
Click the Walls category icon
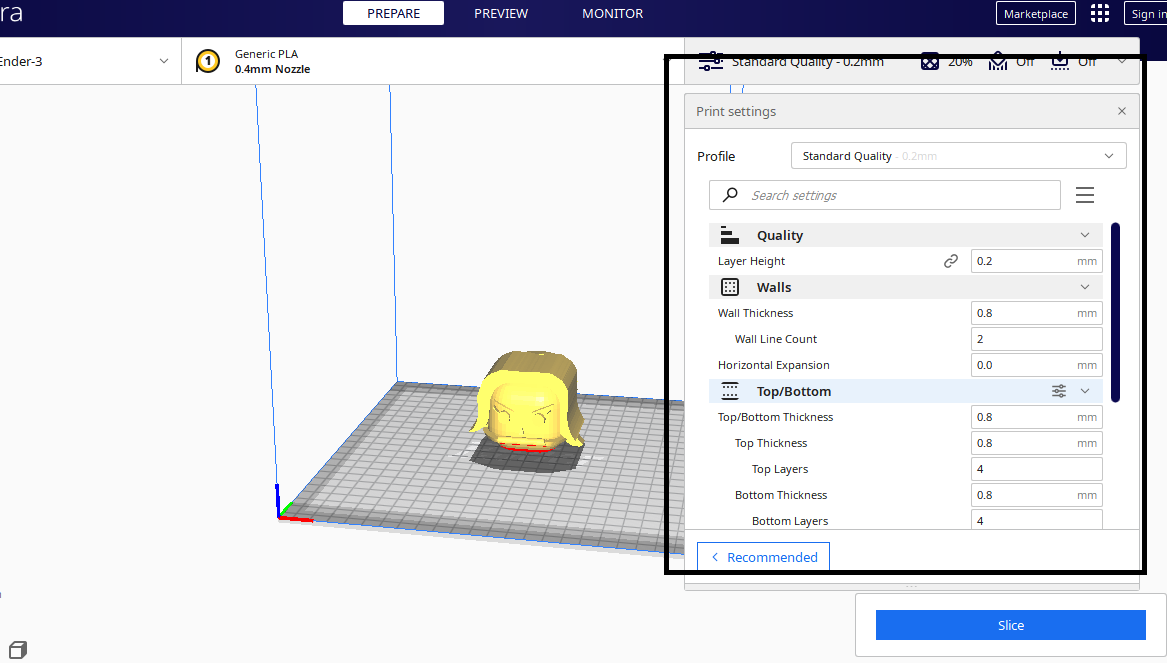click(729, 287)
